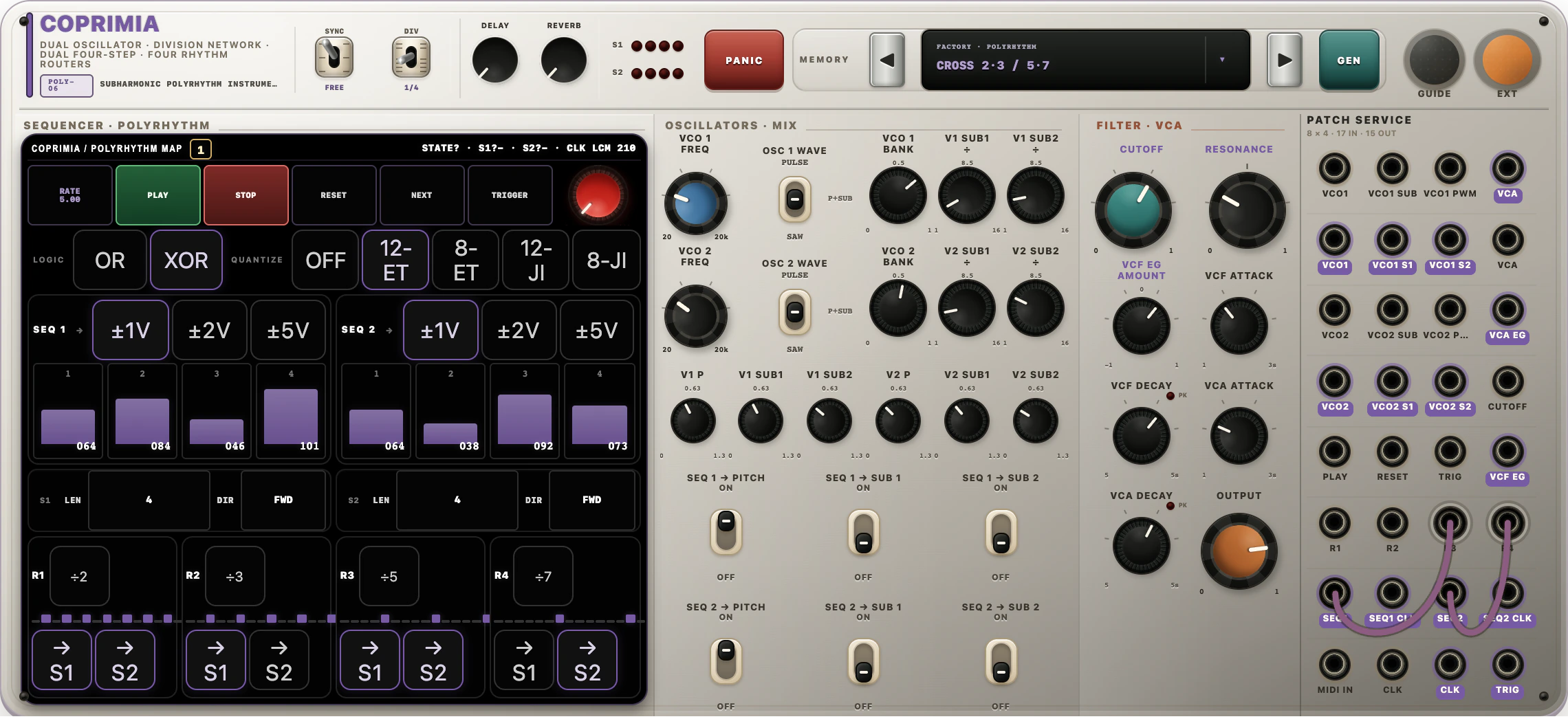Toggle the DIV switch labeled 1/4
The image size is (1568, 719).
point(411,57)
